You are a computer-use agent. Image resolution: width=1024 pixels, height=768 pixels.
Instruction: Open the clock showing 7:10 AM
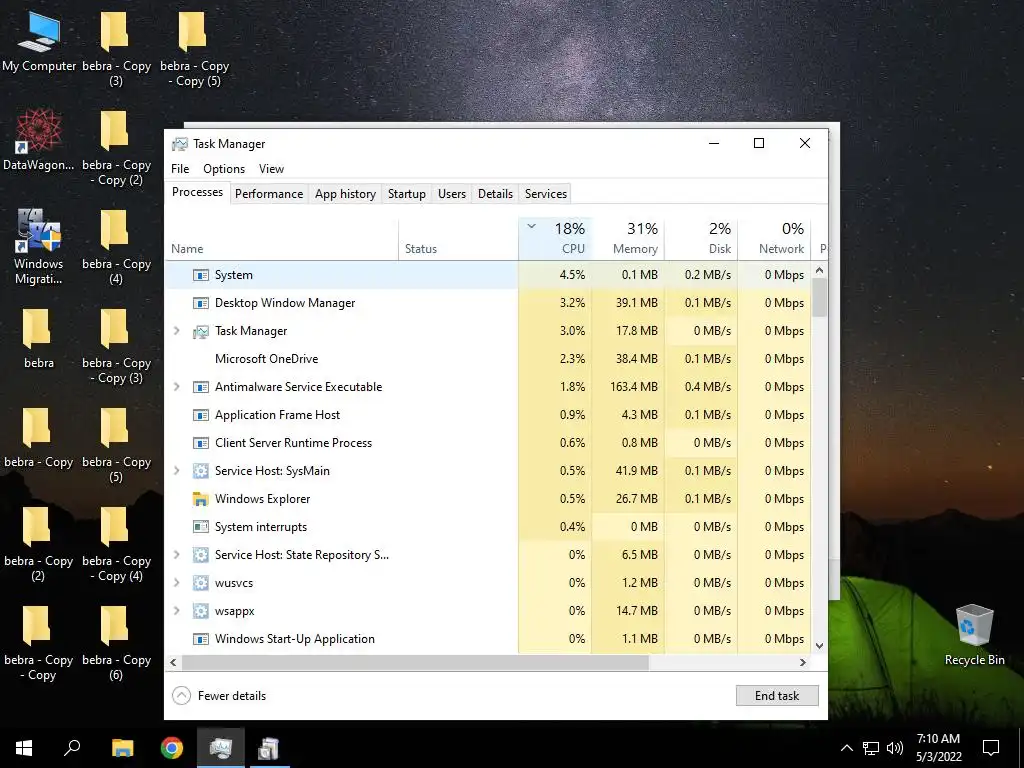pyautogui.click(x=938, y=748)
